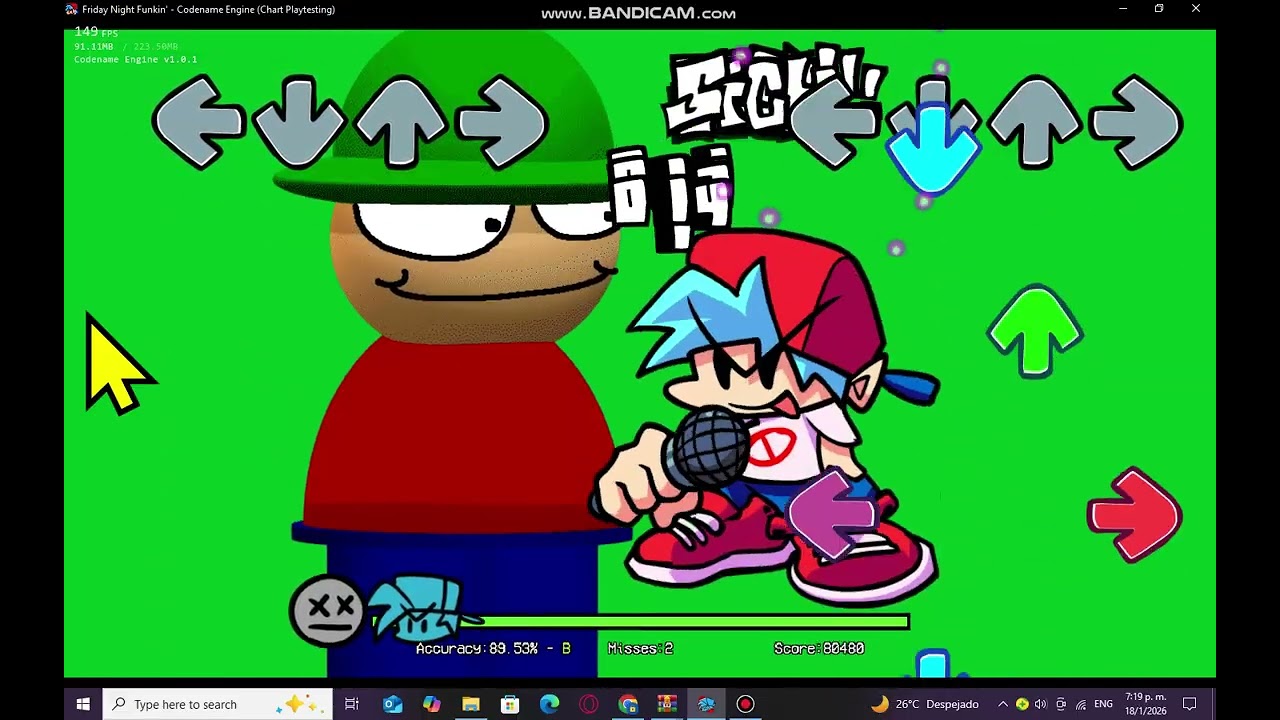Open Microsoft Store from the taskbar
Image resolution: width=1280 pixels, height=720 pixels.
pyautogui.click(x=510, y=704)
